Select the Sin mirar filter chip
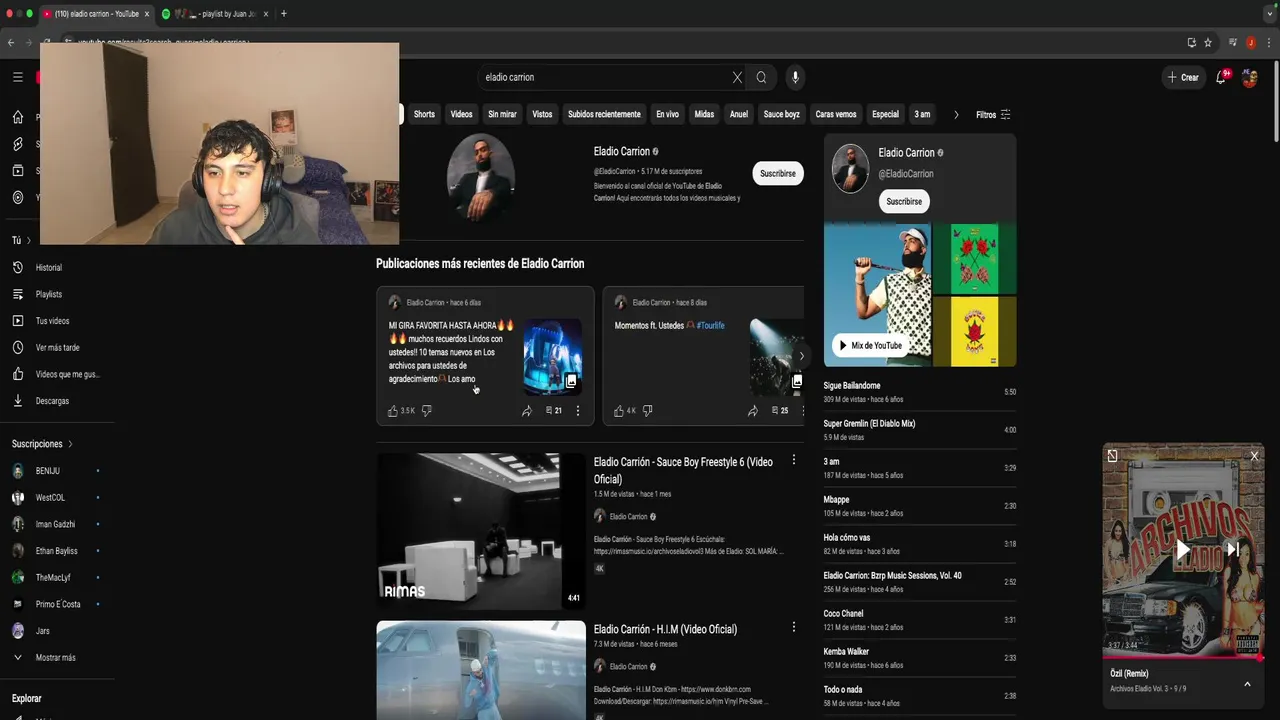This screenshot has height=720, width=1280. (502, 115)
